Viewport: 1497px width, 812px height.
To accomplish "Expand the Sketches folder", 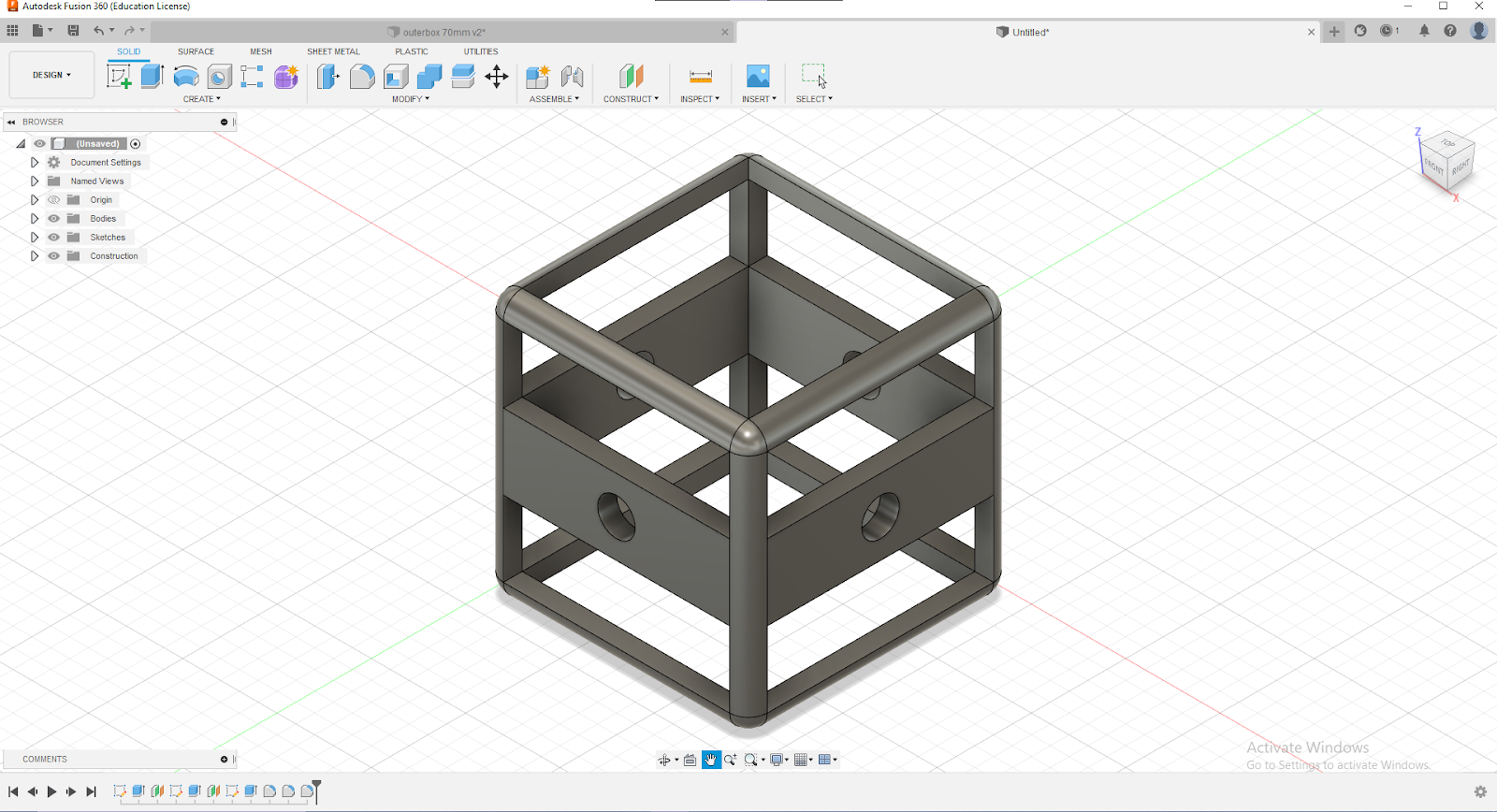I will (x=35, y=238).
